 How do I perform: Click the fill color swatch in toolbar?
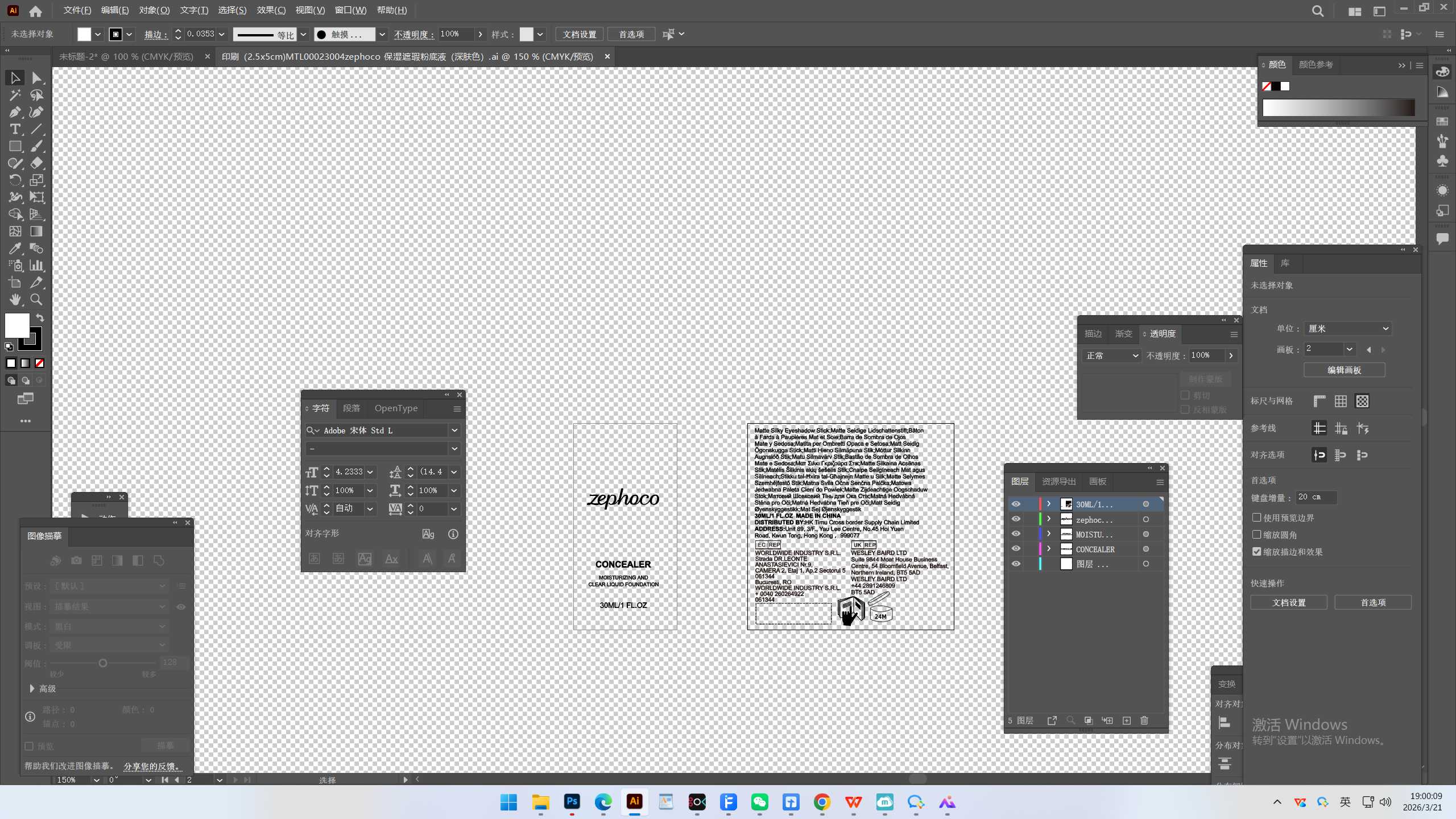pos(17,326)
